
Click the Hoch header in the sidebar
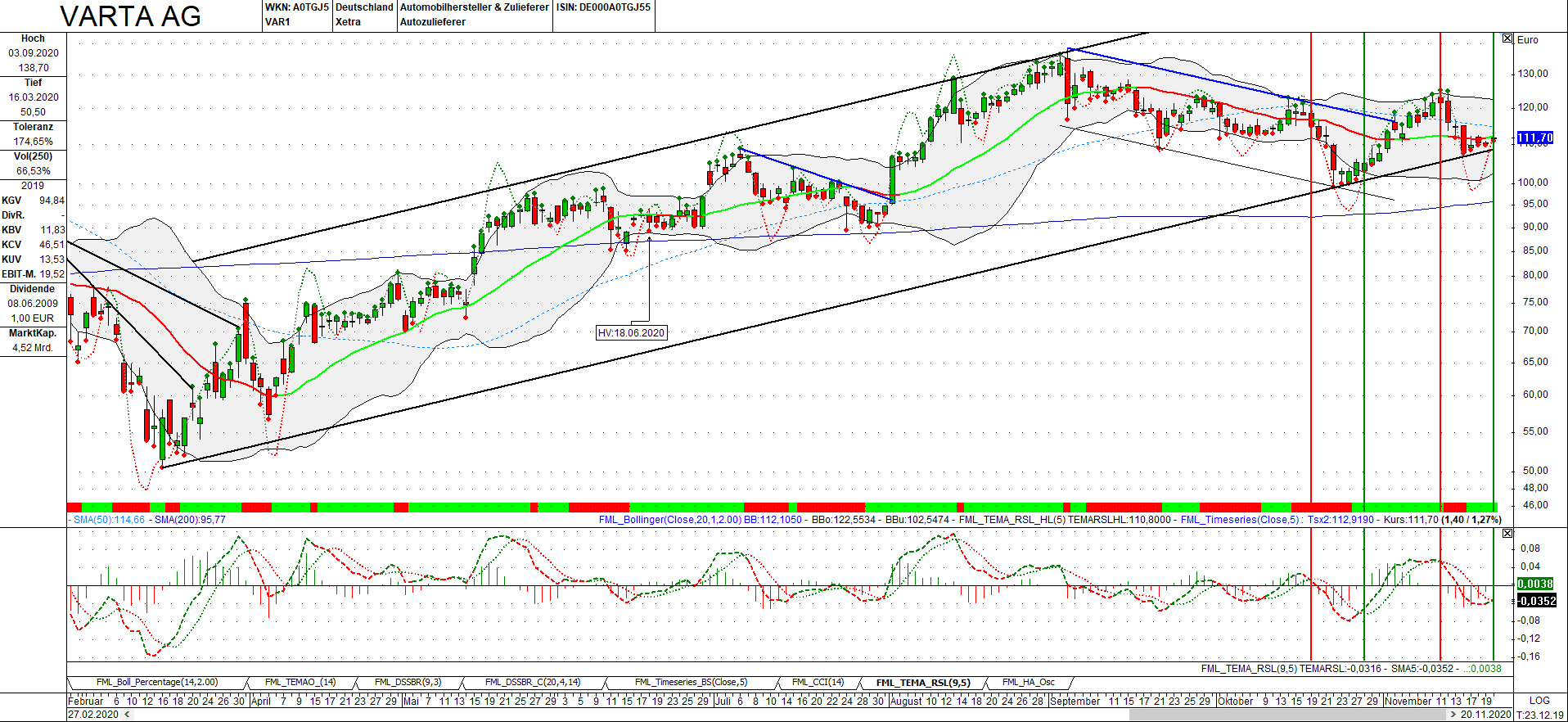click(33, 38)
